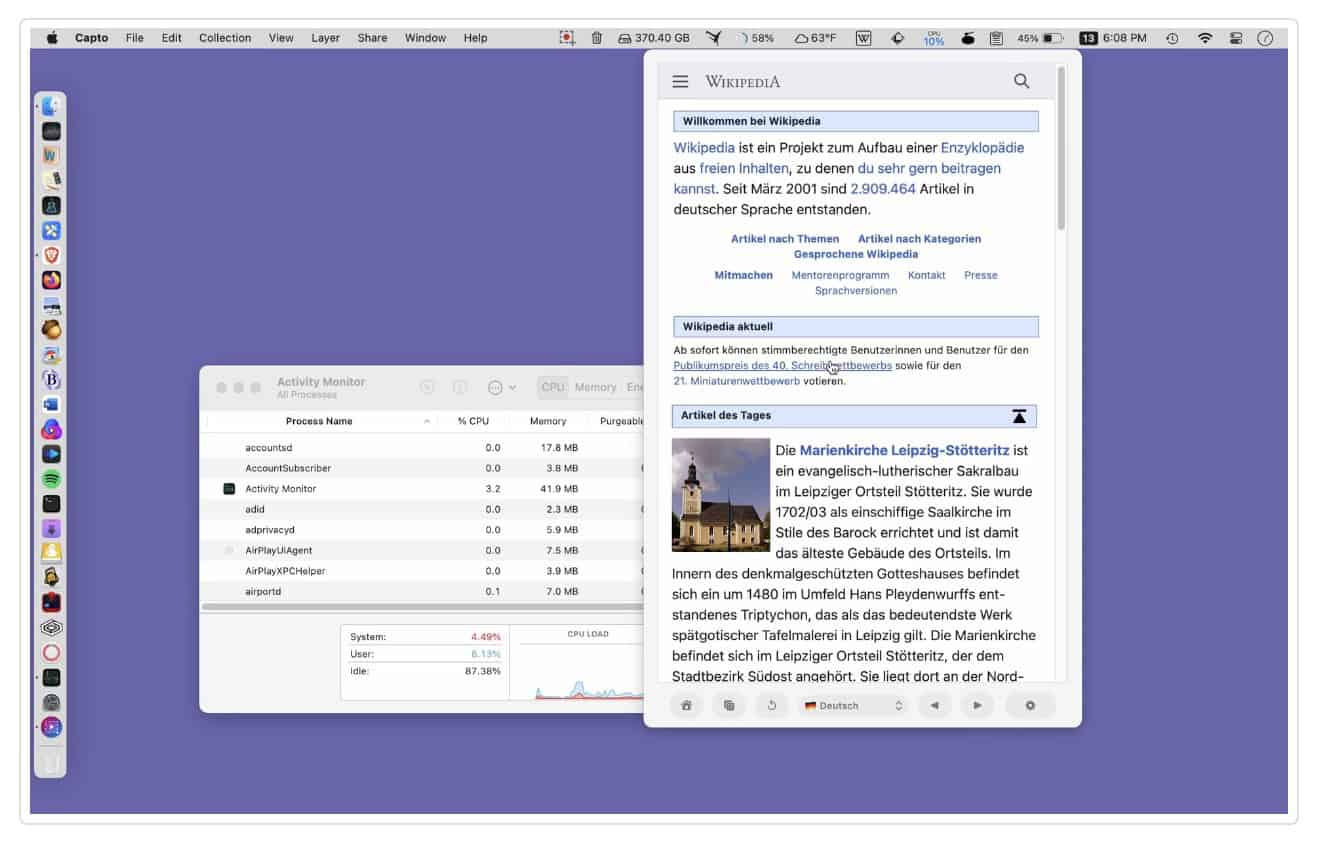Image resolution: width=1322 pixels, height=848 pixels.
Task: Open the Marienkirche Leipzig-Stötteritz article link
Action: (904, 451)
